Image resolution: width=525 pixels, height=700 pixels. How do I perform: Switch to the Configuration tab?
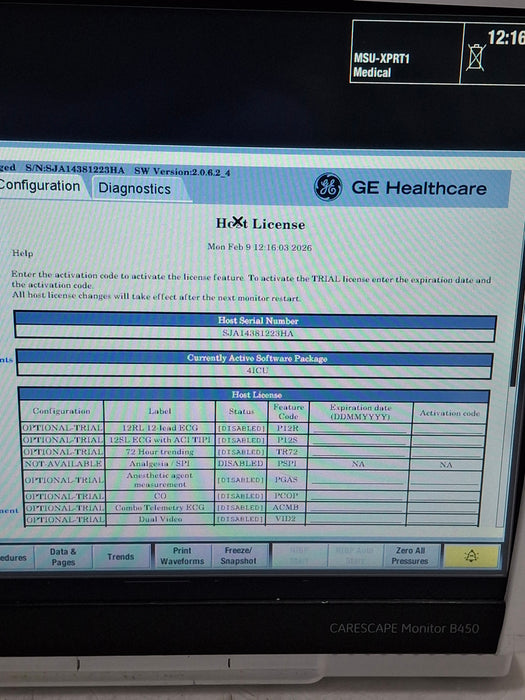click(40, 186)
